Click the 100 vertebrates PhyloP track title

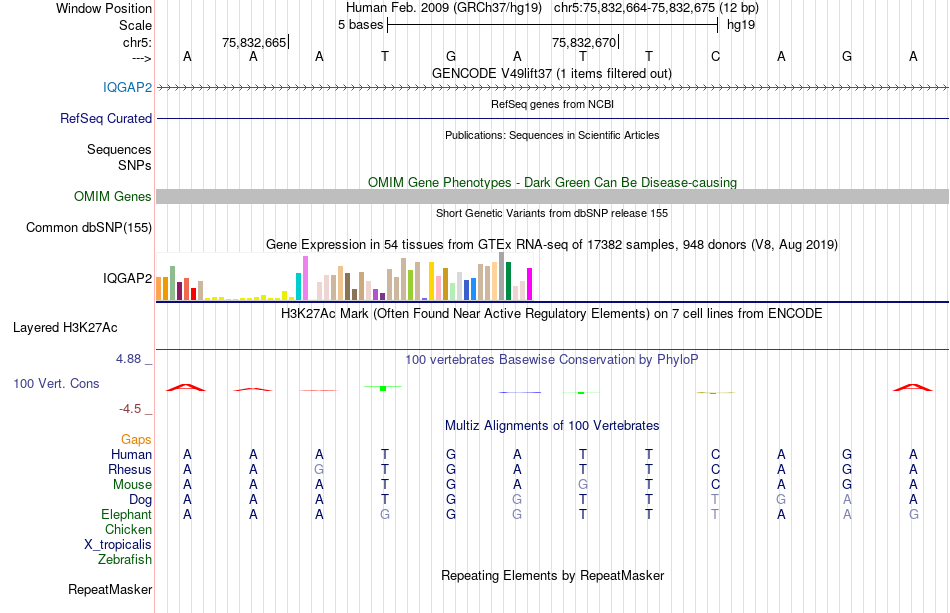tap(551, 360)
